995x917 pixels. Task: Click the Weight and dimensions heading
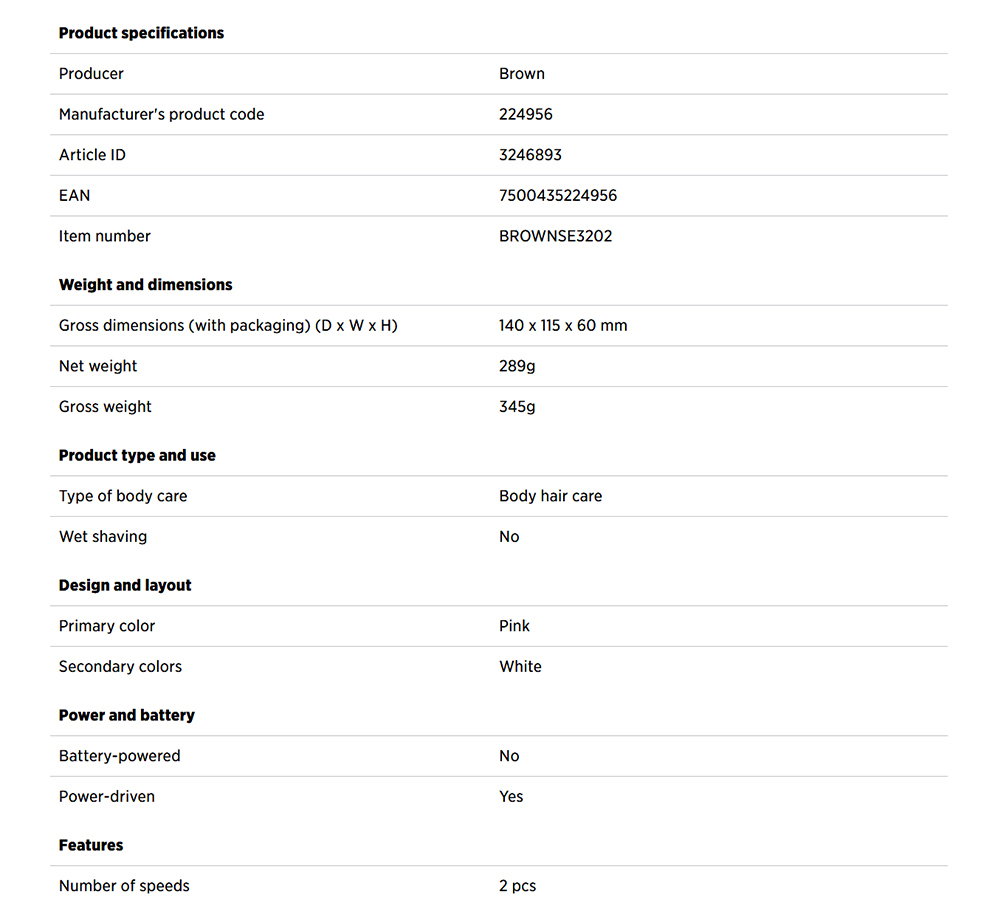(145, 285)
